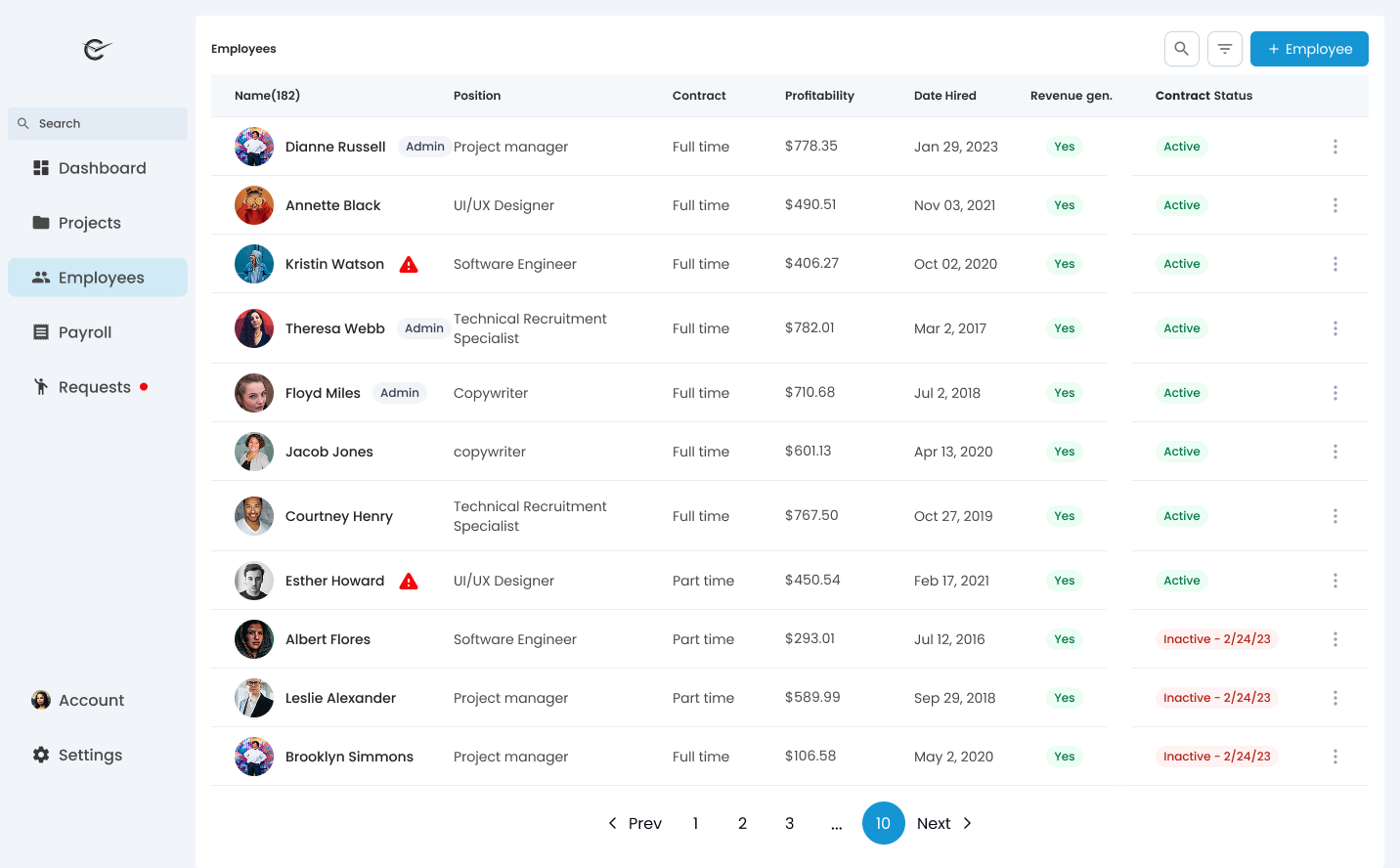Click the sidebar Search field
This screenshot has width=1400, height=868.
tap(98, 124)
